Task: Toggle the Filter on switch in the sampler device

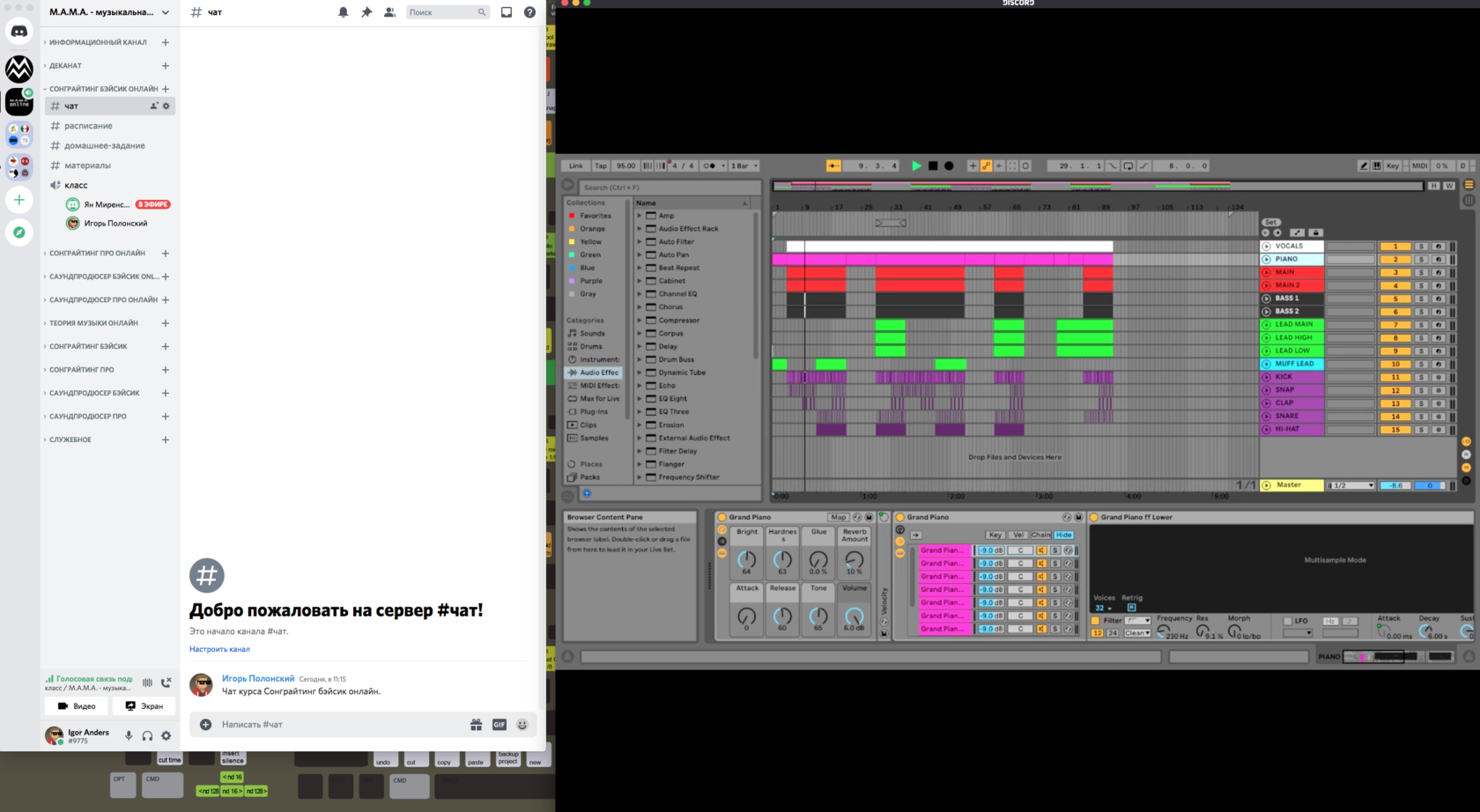Action: point(1096,621)
